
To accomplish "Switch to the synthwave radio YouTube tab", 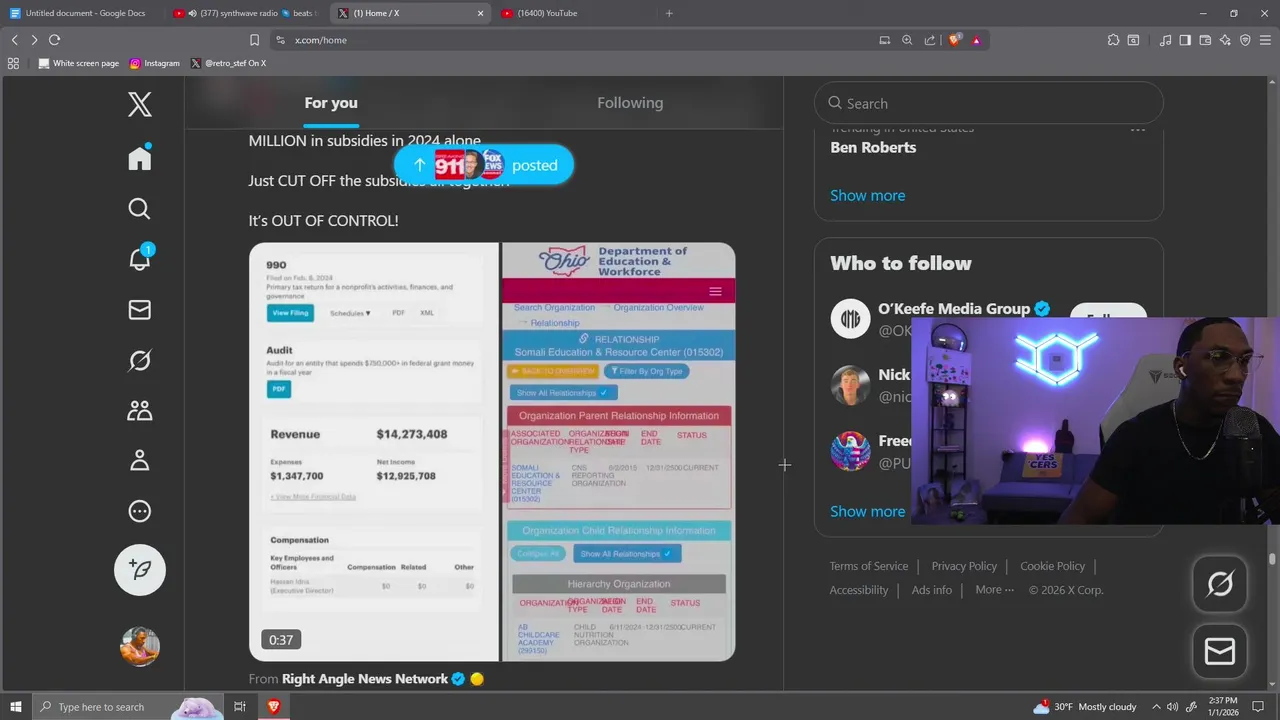I will (x=246, y=13).
